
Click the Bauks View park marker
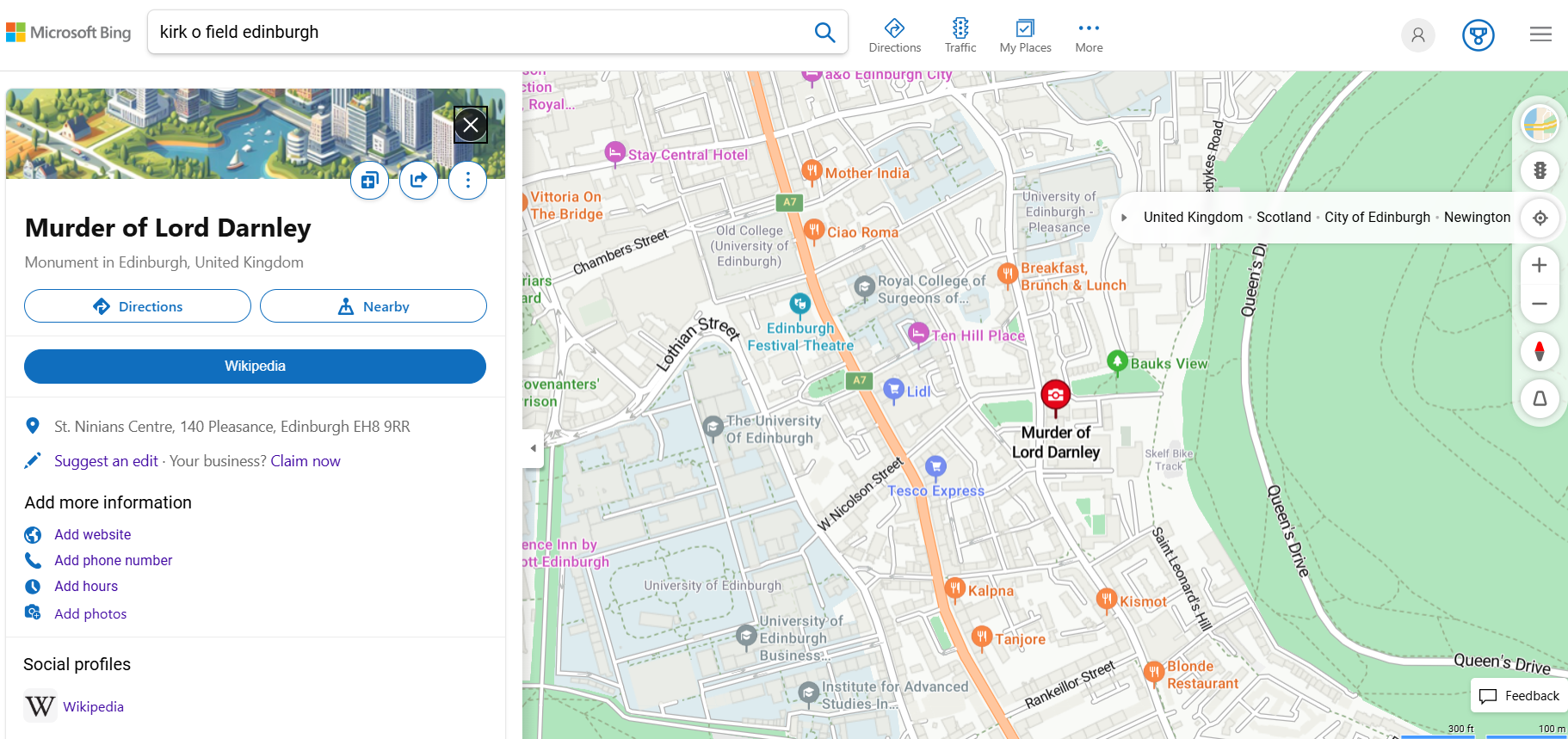pyautogui.click(x=1117, y=362)
